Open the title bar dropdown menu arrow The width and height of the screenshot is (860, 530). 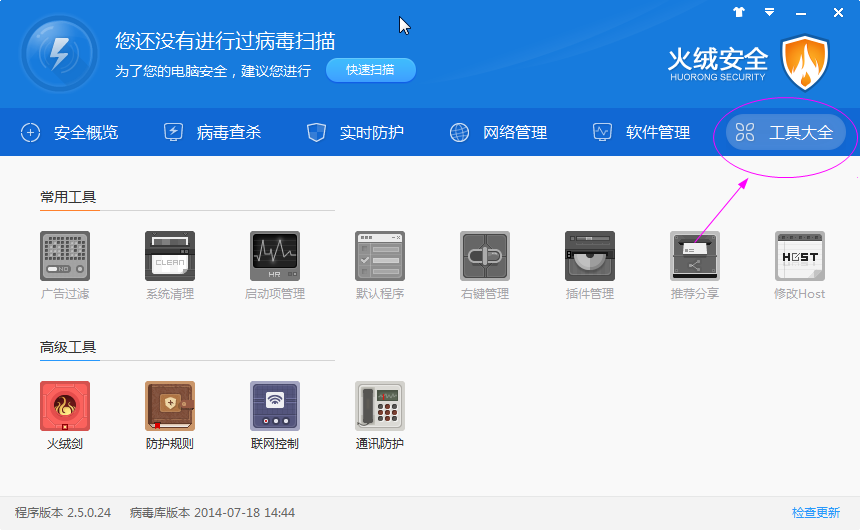770,12
